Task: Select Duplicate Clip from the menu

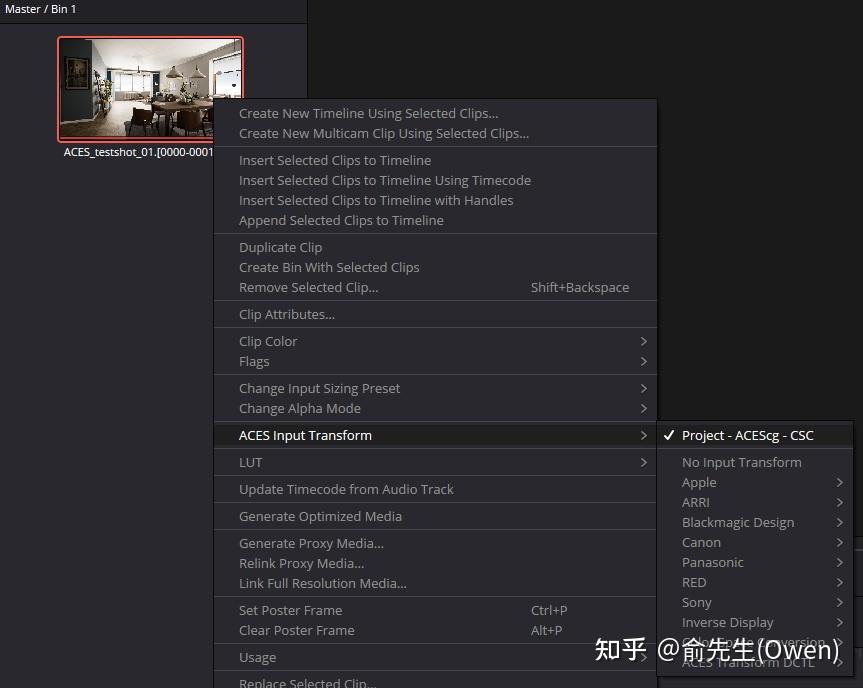Action: [280, 247]
